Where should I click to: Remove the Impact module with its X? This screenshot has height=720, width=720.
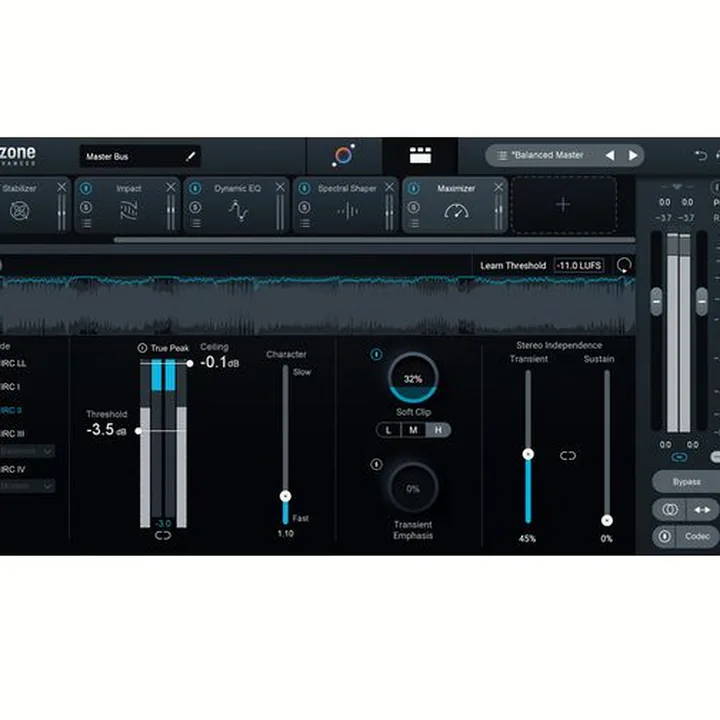(x=171, y=187)
